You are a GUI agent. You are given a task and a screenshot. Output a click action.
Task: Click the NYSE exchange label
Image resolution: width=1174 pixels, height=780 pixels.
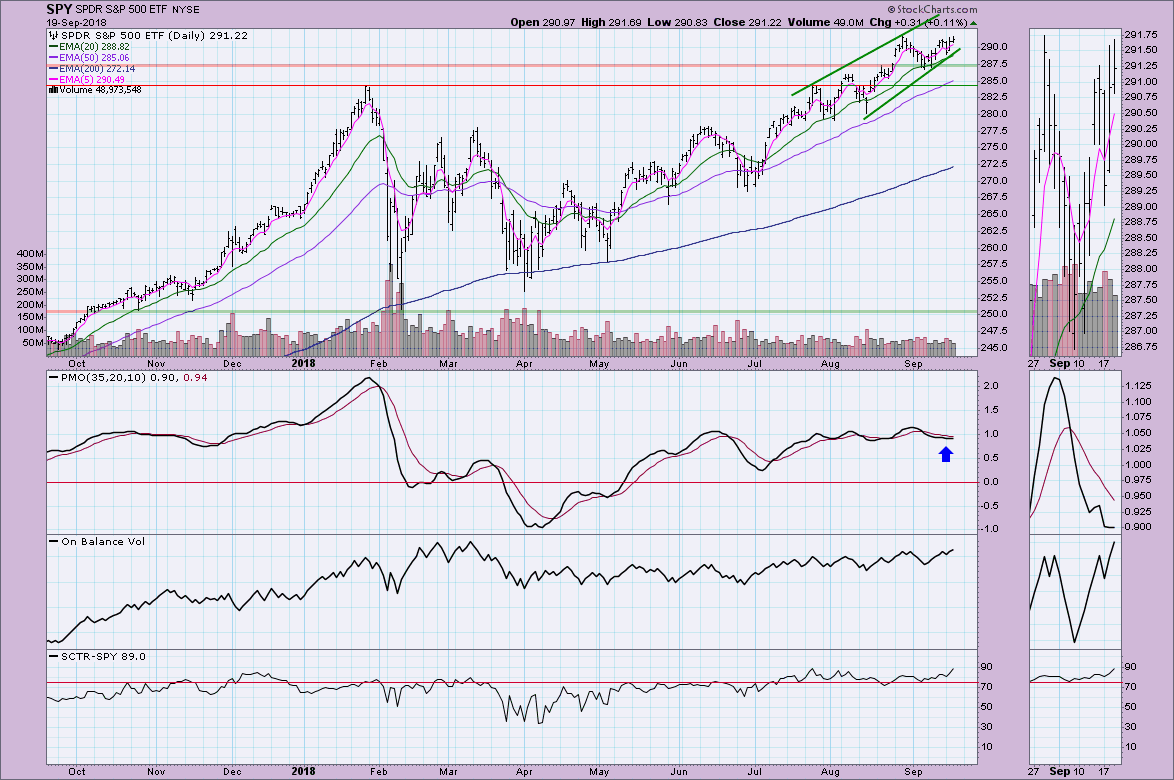coord(186,10)
